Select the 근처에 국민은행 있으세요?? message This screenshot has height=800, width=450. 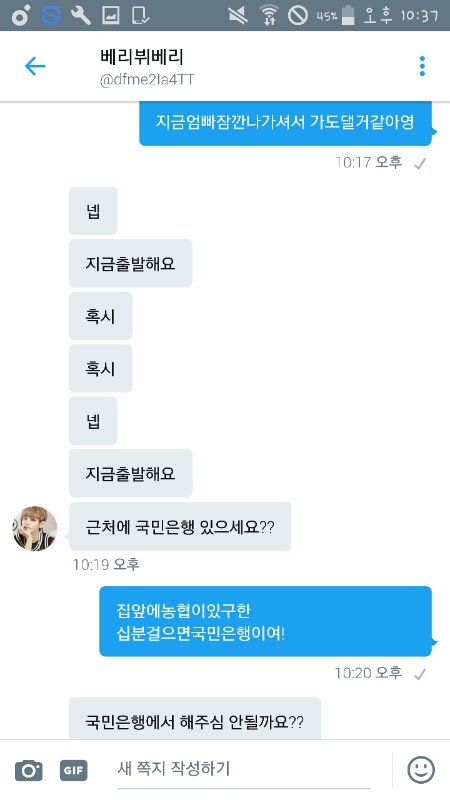click(x=180, y=527)
